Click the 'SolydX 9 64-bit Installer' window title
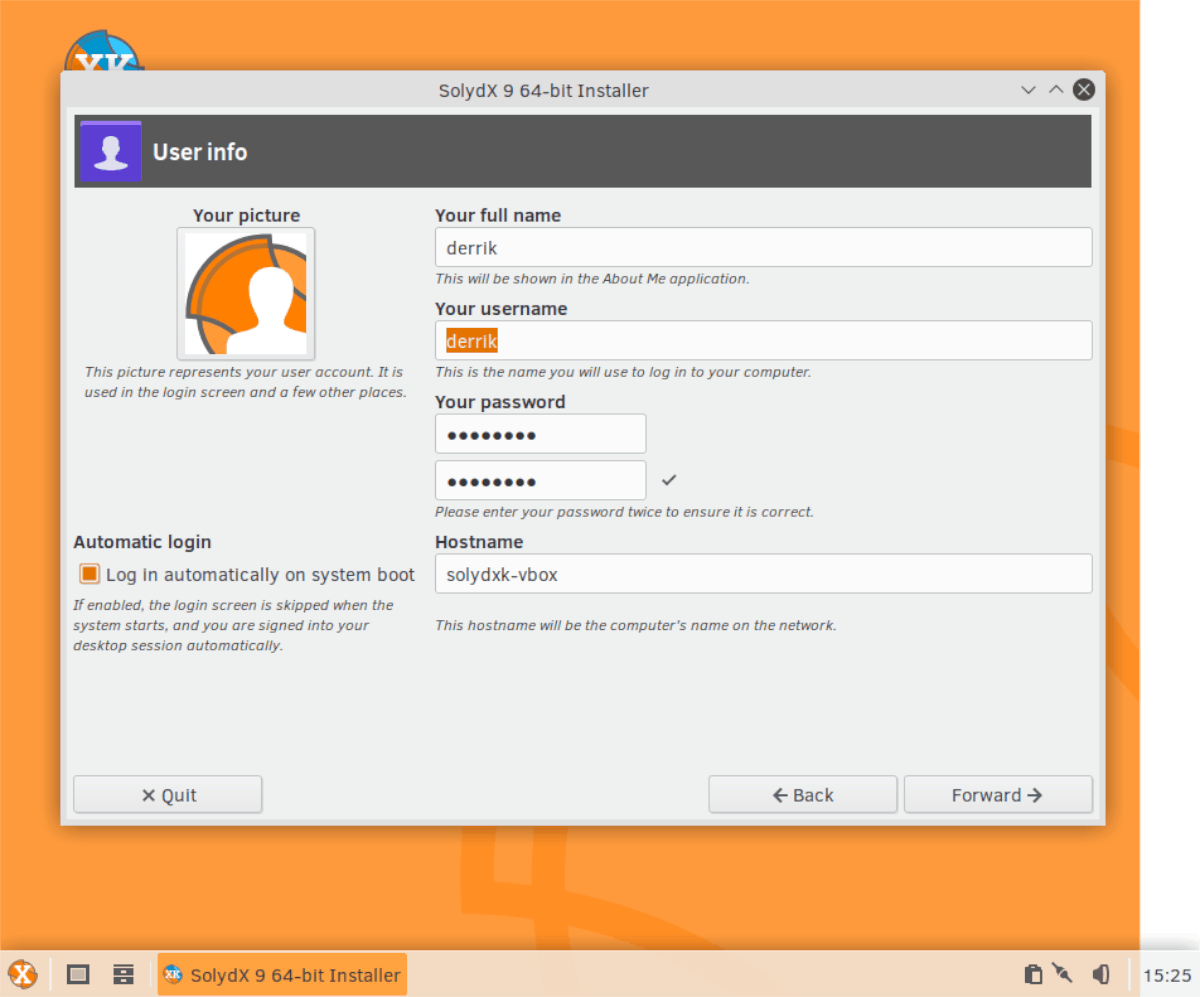The image size is (1200, 997). pyautogui.click(x=544, y=91)
